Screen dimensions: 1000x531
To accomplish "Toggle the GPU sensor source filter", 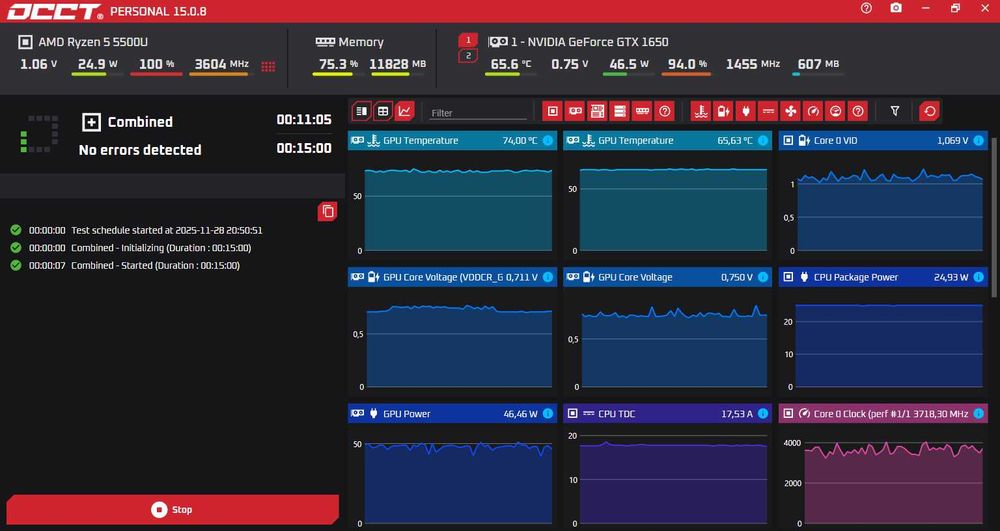I will tap(575, 112).
